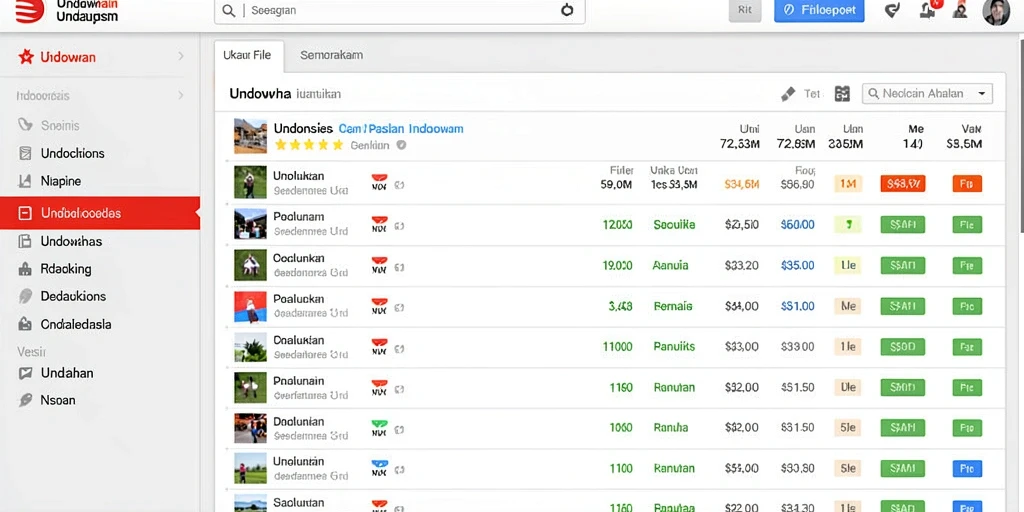Click the orange Fie button in Unolukran row
The height and width of the screenshot is (512, 1024).
tap(967, 184)
